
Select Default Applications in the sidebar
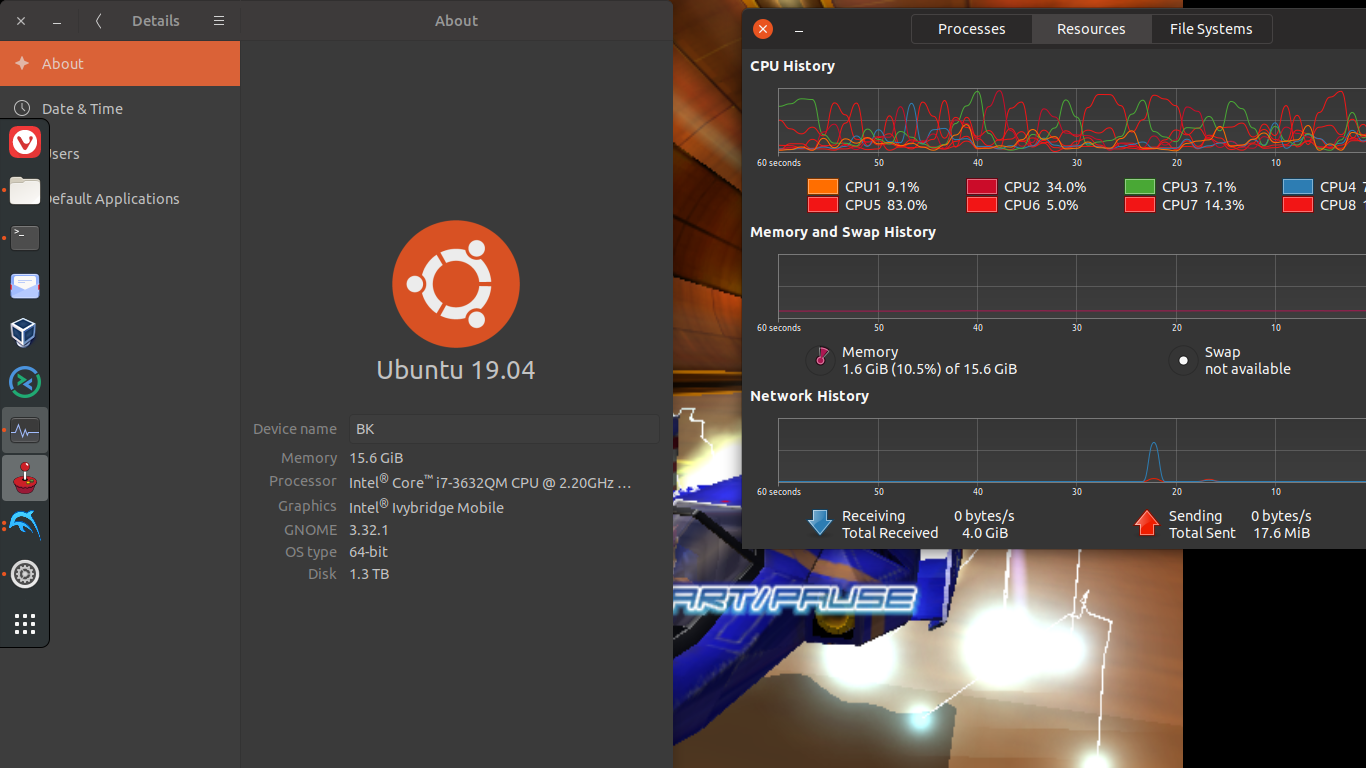click(x=110, y=199)
